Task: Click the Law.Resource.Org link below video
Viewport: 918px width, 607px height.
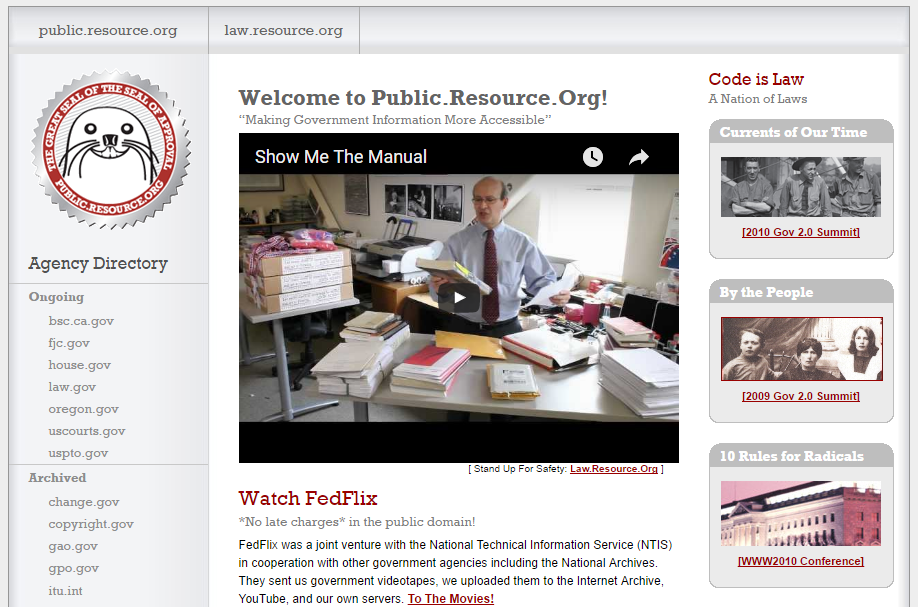Action: point(614,469)
